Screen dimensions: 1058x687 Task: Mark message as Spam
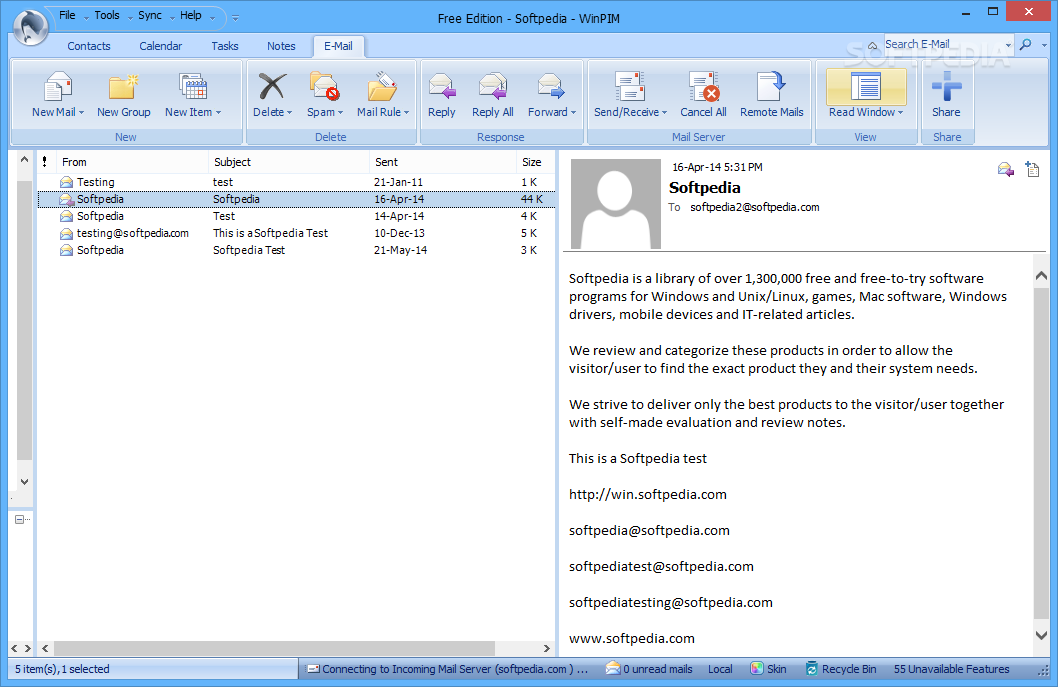click(x=325, y=86)
